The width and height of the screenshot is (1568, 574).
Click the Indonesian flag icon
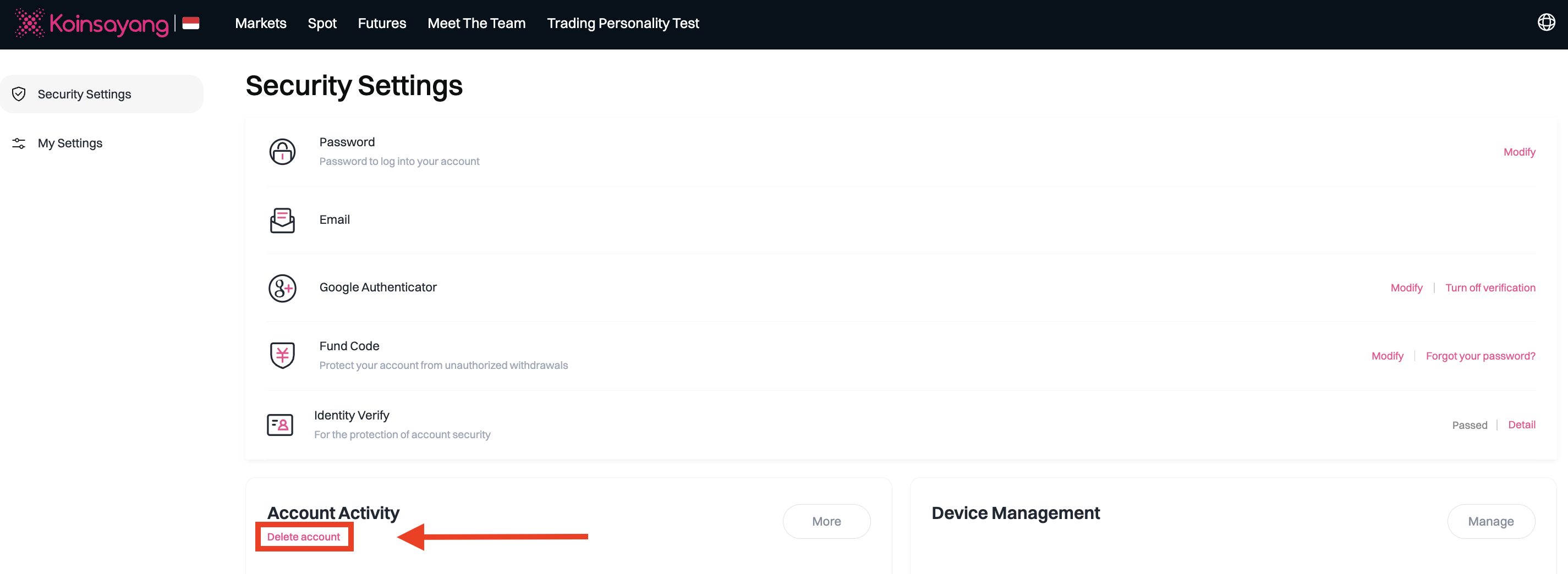tap(190, 24)
